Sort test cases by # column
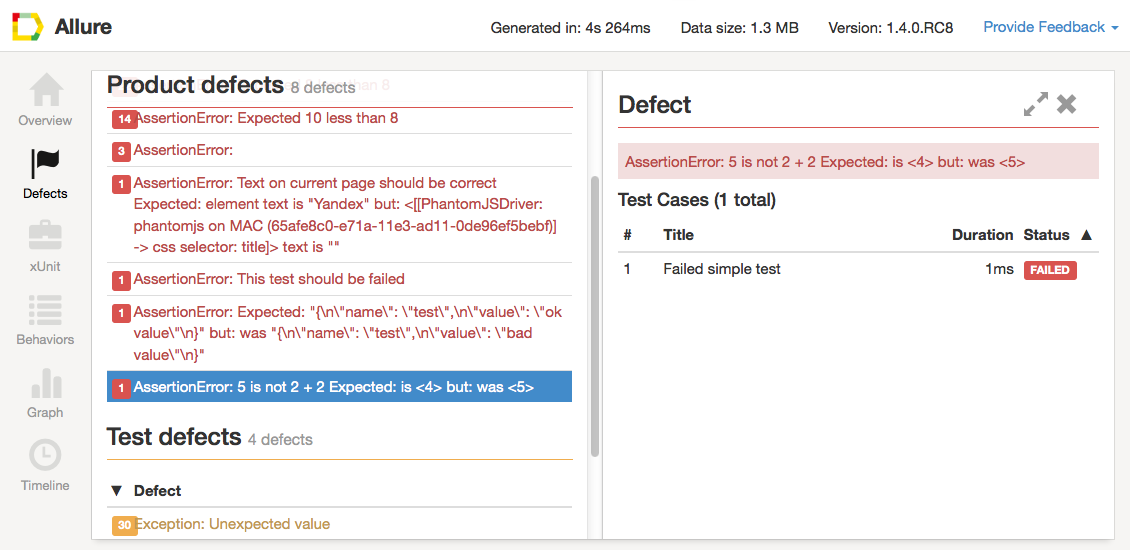 627,235
